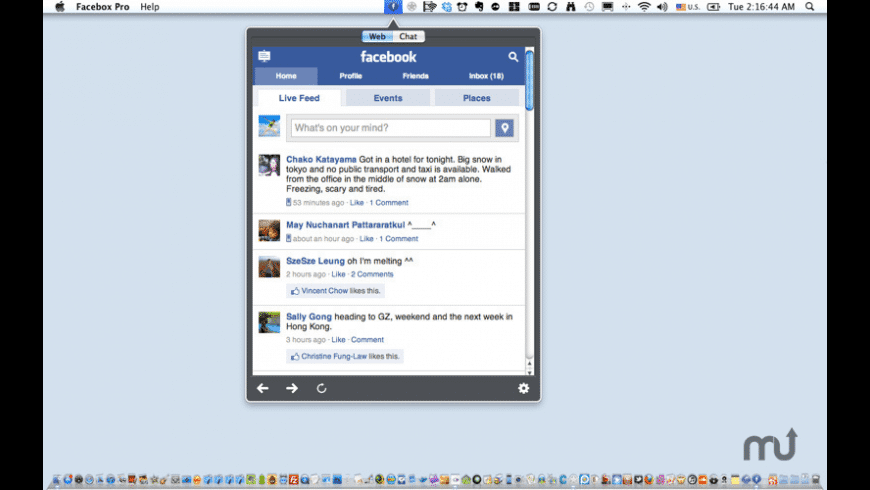The width and height of the screenshot is (870, 490).
Task: Like SzeSze Leung's post
Action: click(x=338, y=274)
